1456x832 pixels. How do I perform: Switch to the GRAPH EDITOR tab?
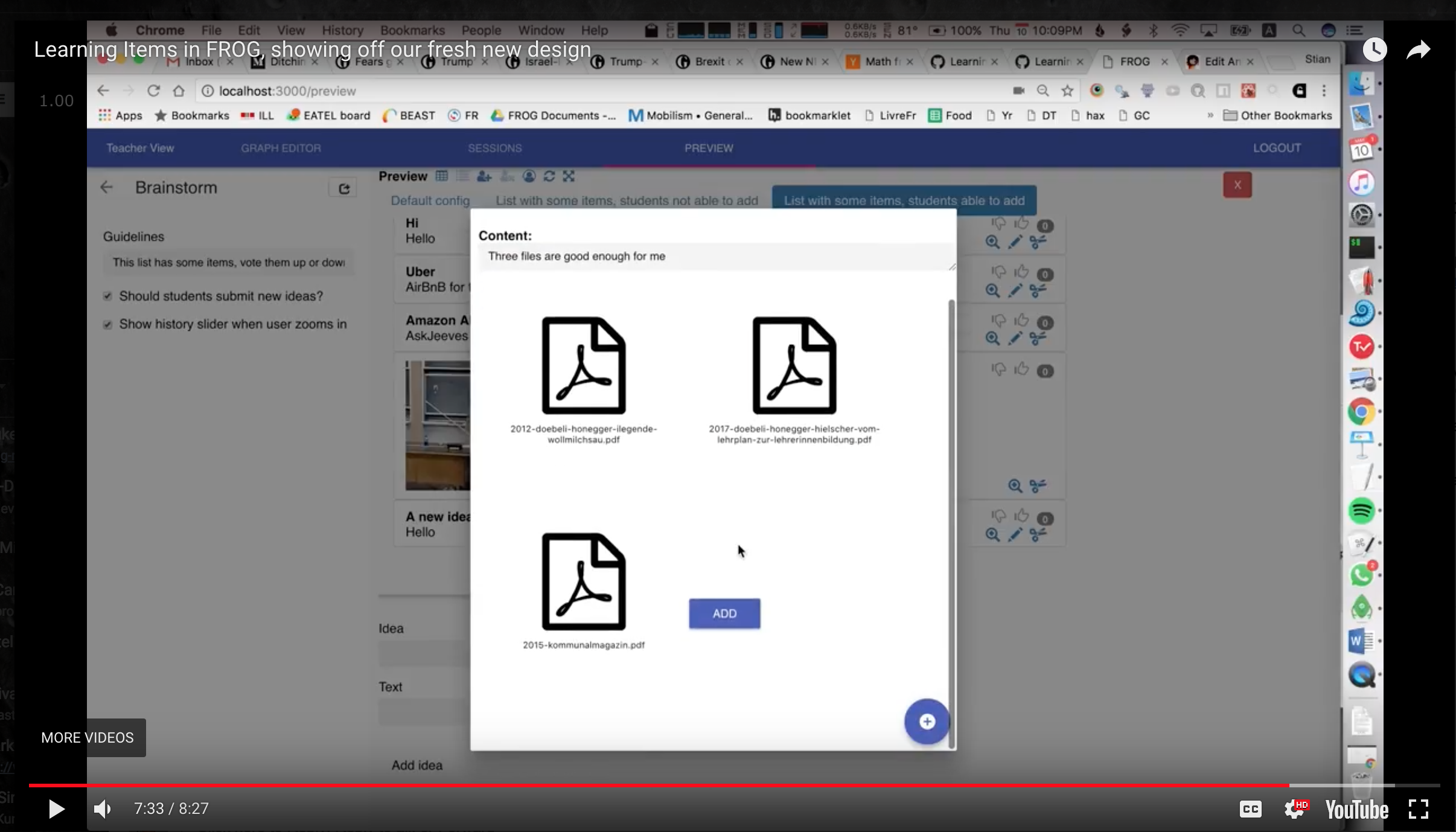point(281,148)
